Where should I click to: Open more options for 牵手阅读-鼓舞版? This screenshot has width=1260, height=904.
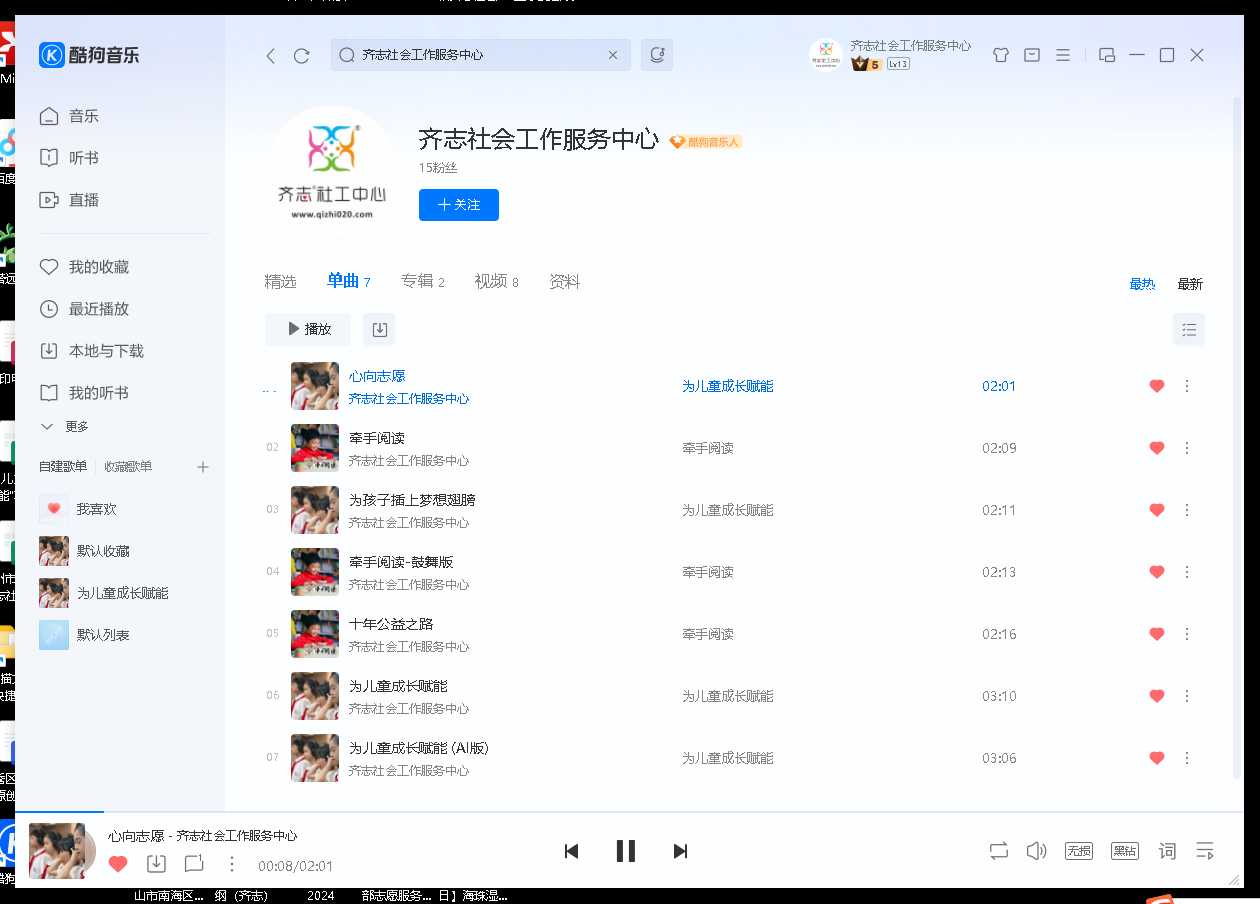click(x=1187, y=572)
